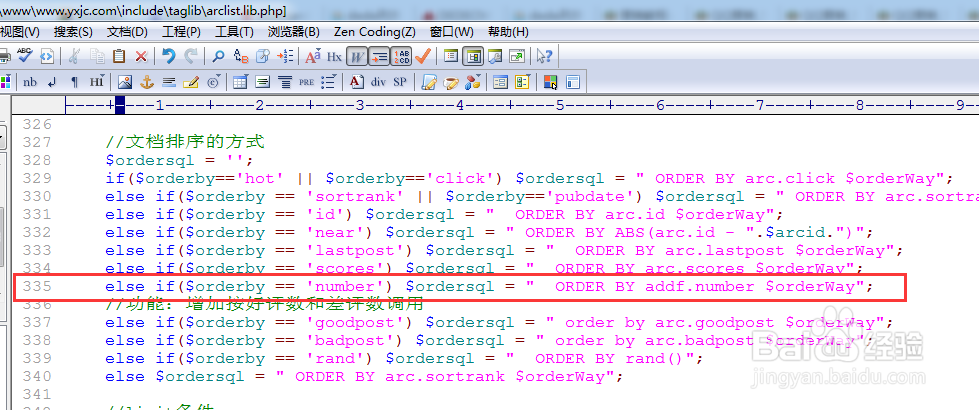
Task: Insert a horizontal rule
Action: point(168,82)
